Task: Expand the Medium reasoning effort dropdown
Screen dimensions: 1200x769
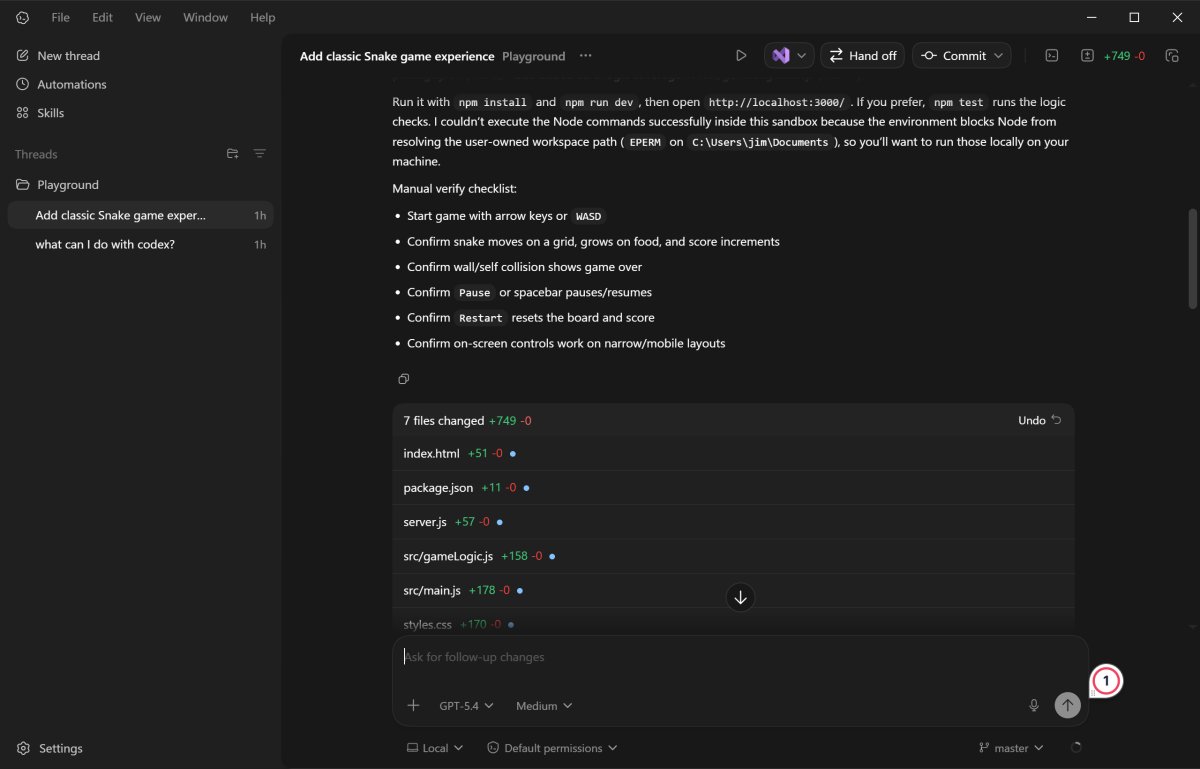Action: (544, 706)
